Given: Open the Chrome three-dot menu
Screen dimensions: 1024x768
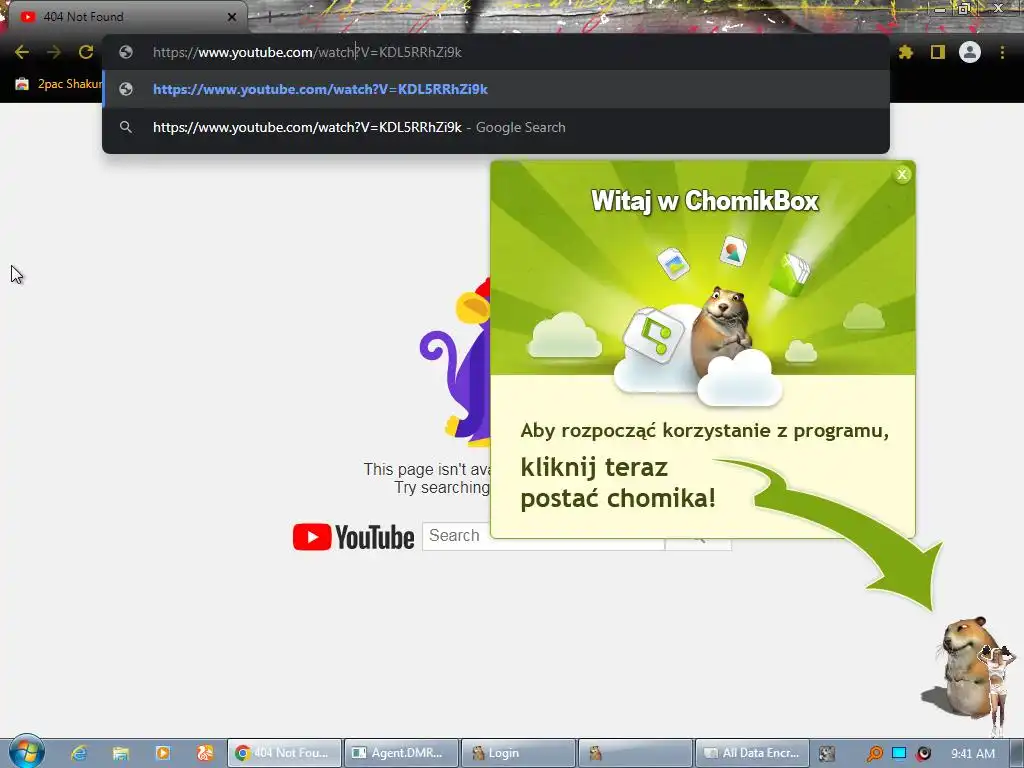Looking at the screenshot, I should (1002, 52).
